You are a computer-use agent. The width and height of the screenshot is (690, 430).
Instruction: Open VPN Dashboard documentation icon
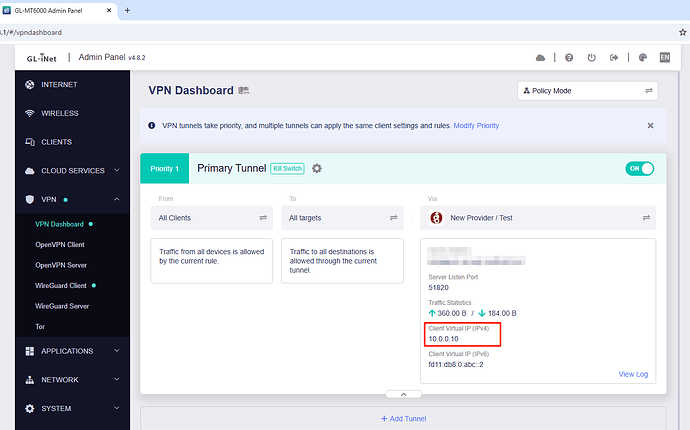pyautogui.click(x=243, y=91)
